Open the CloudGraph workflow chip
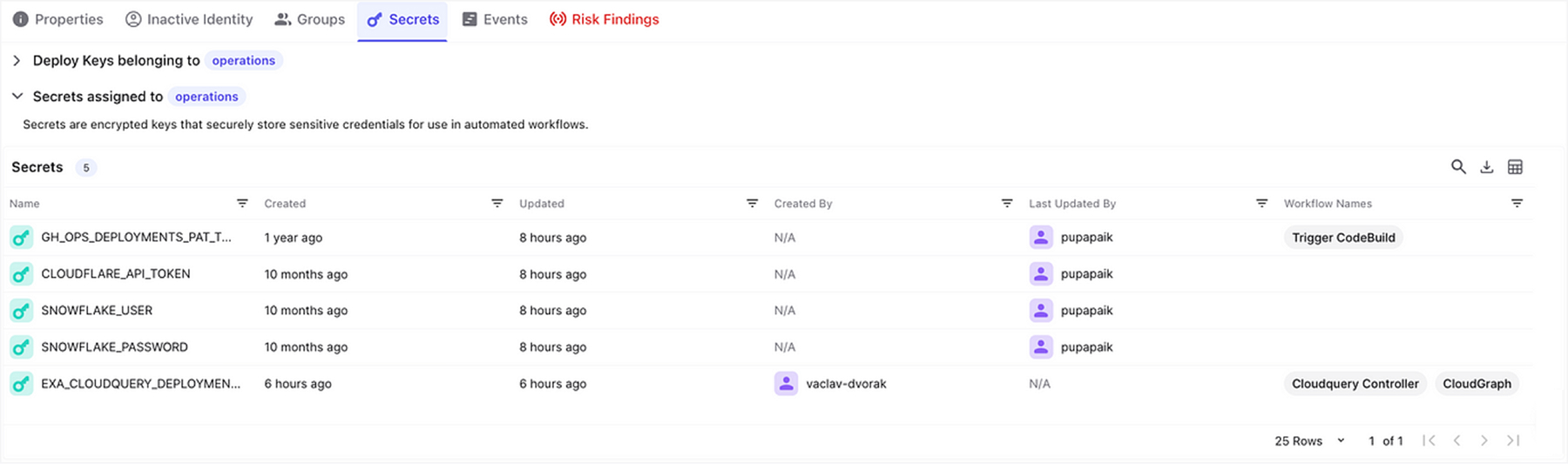 tap(1477, 384)
